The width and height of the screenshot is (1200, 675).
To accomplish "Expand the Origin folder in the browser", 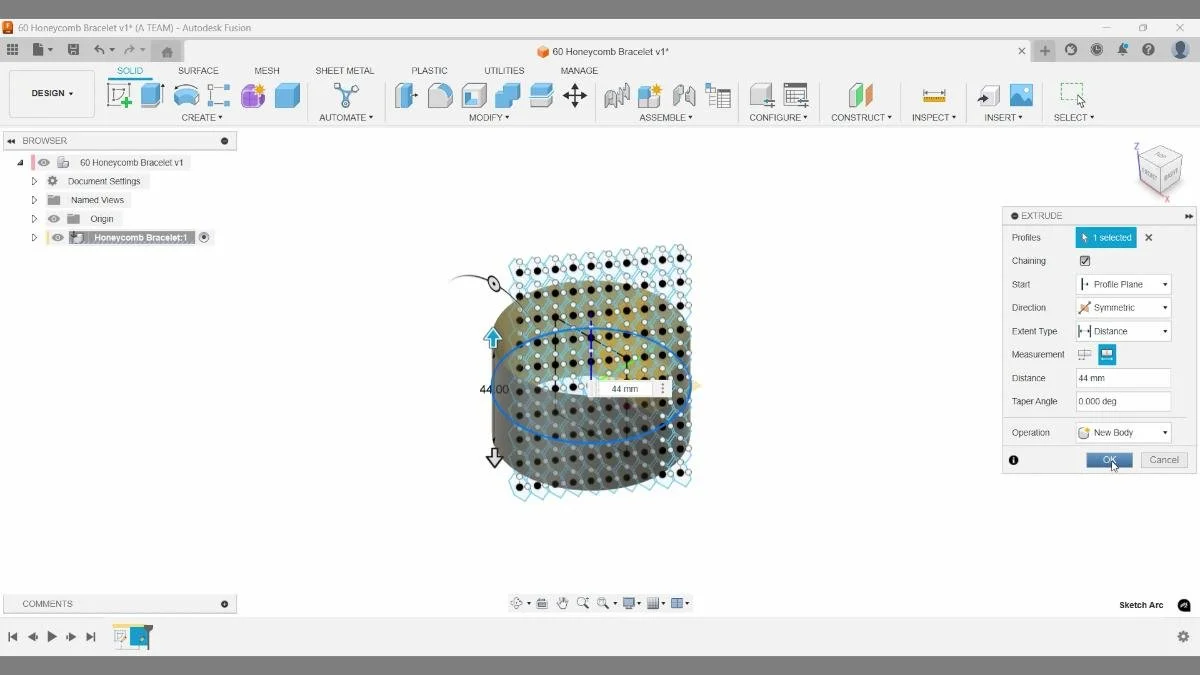I will [x=33, y=218].
